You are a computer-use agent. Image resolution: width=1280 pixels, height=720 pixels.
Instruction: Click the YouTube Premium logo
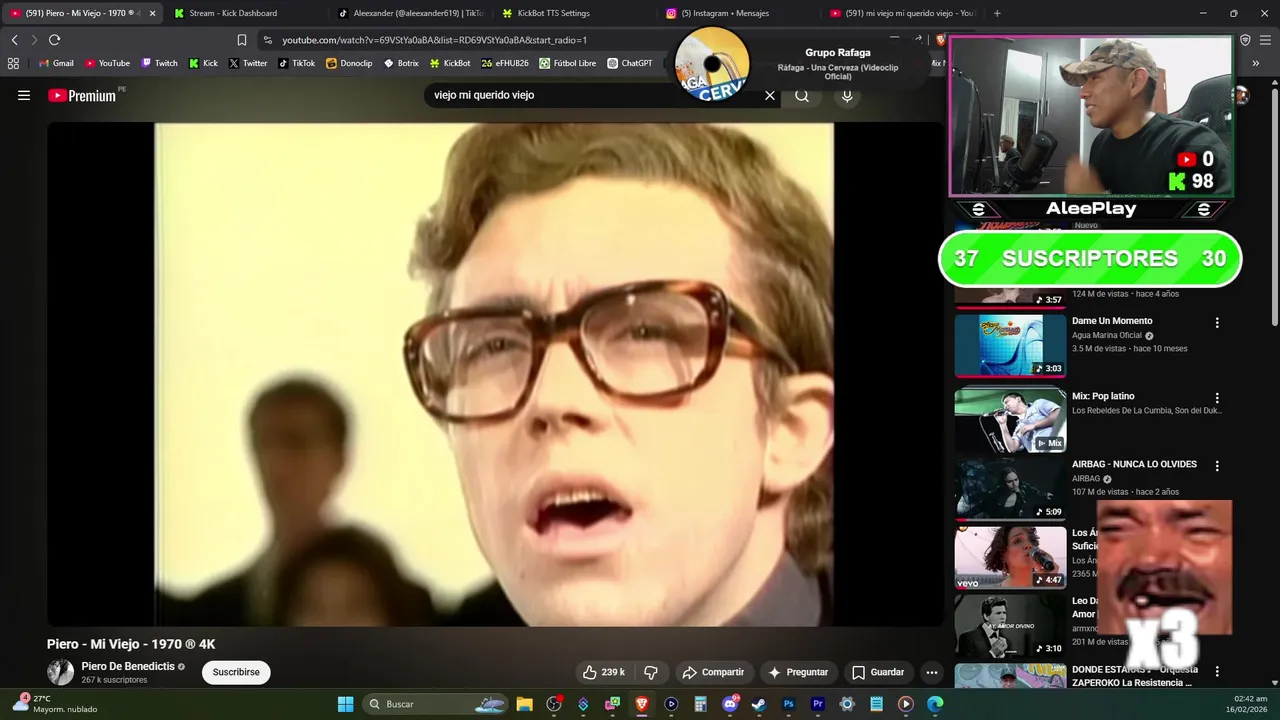coord(82,95)
